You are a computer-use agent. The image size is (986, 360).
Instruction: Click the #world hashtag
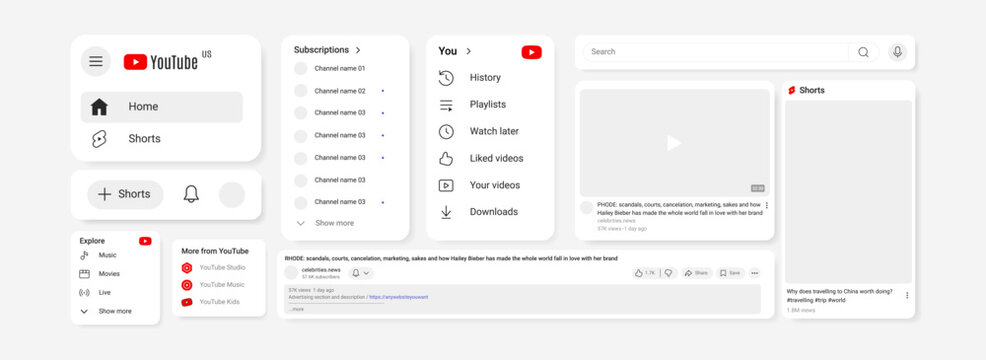pyautogui.click(x=836, y=300)
